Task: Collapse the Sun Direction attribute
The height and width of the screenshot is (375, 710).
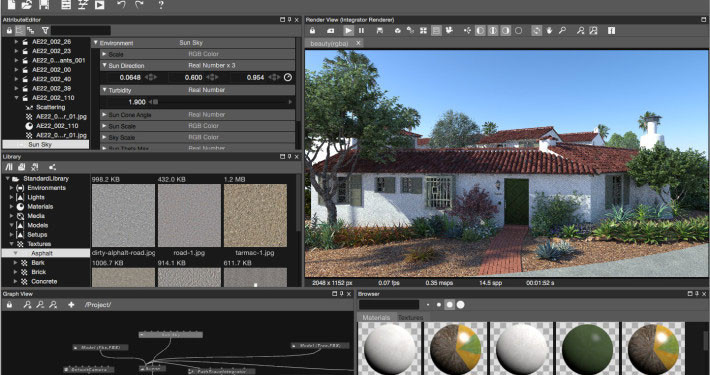Action: point(104,65)
